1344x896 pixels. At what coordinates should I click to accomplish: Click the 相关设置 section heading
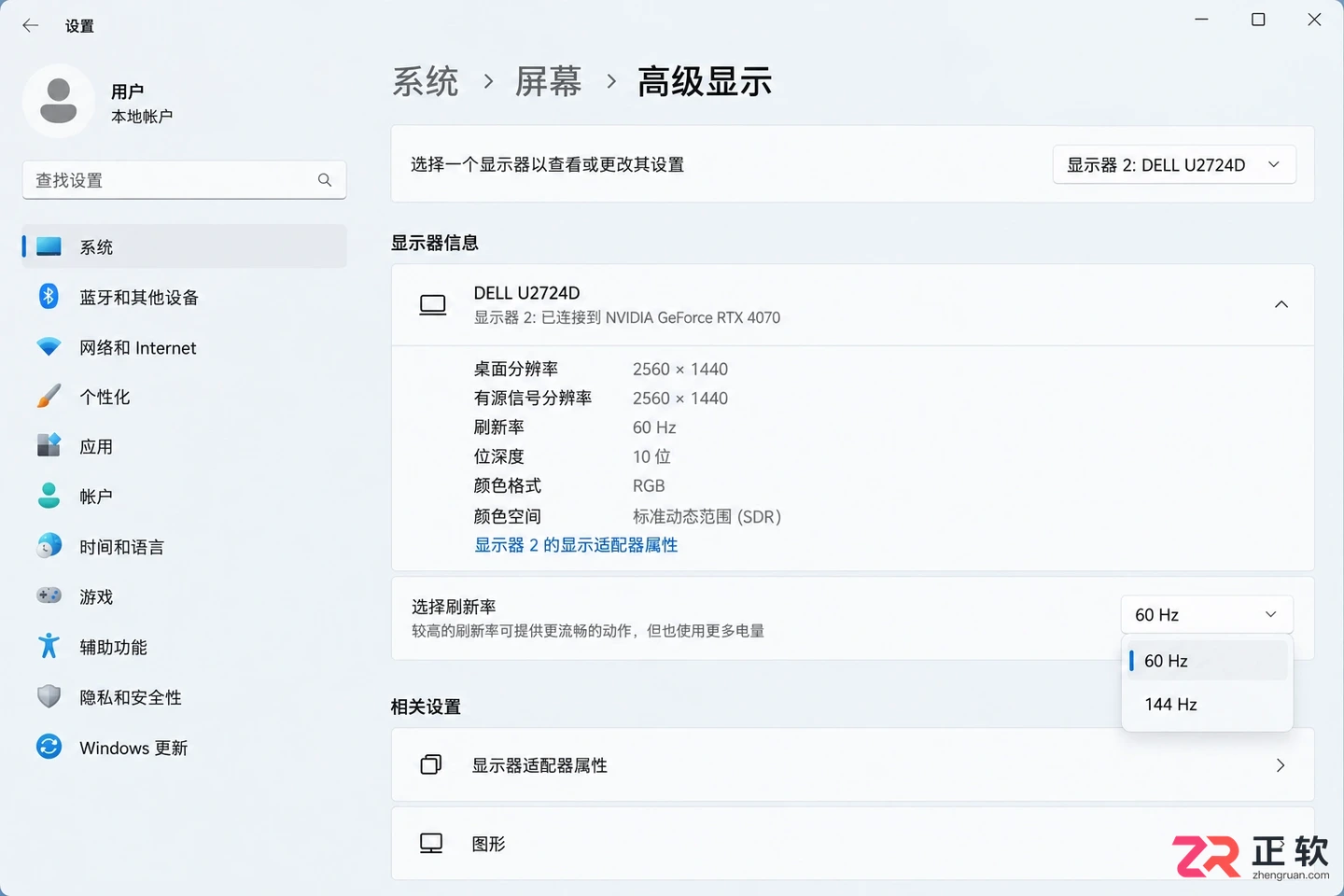tap(426, 707)
